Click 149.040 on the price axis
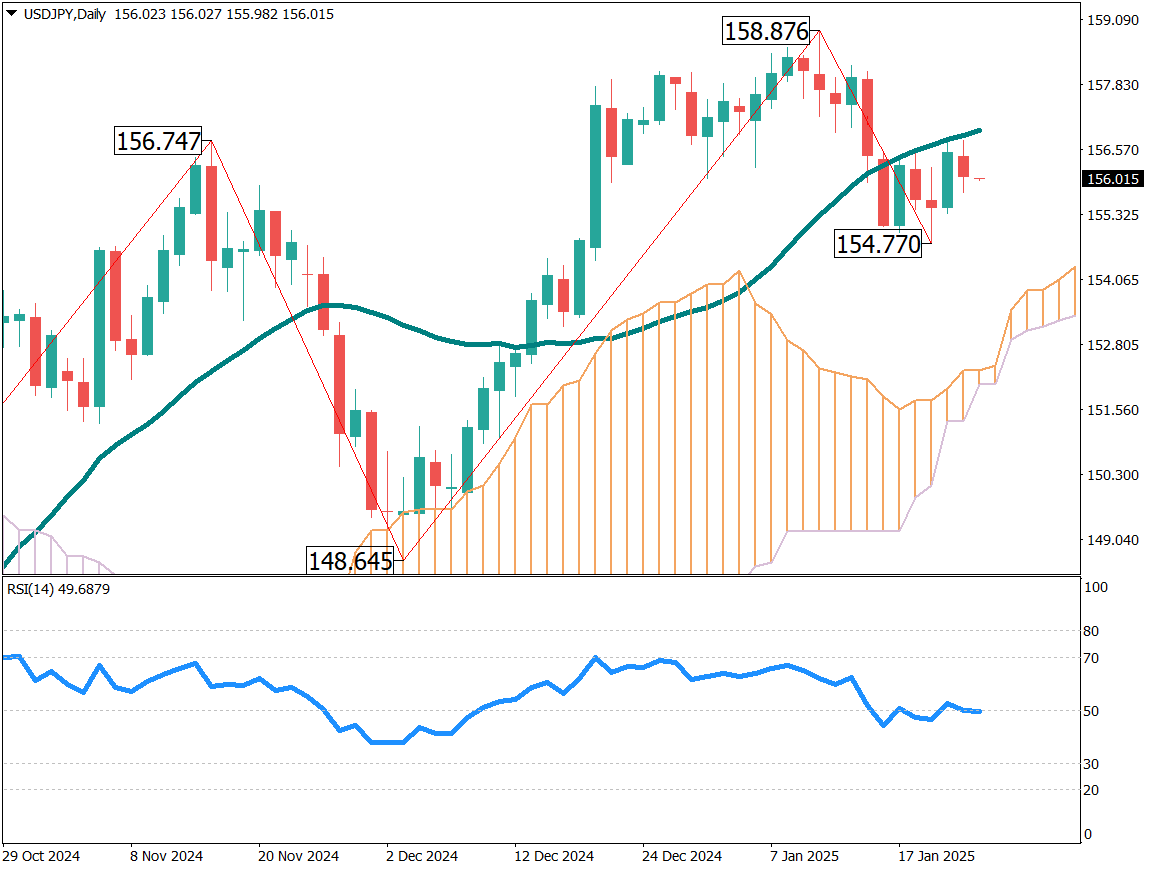1152x870 pixels. click(1111, 540)
